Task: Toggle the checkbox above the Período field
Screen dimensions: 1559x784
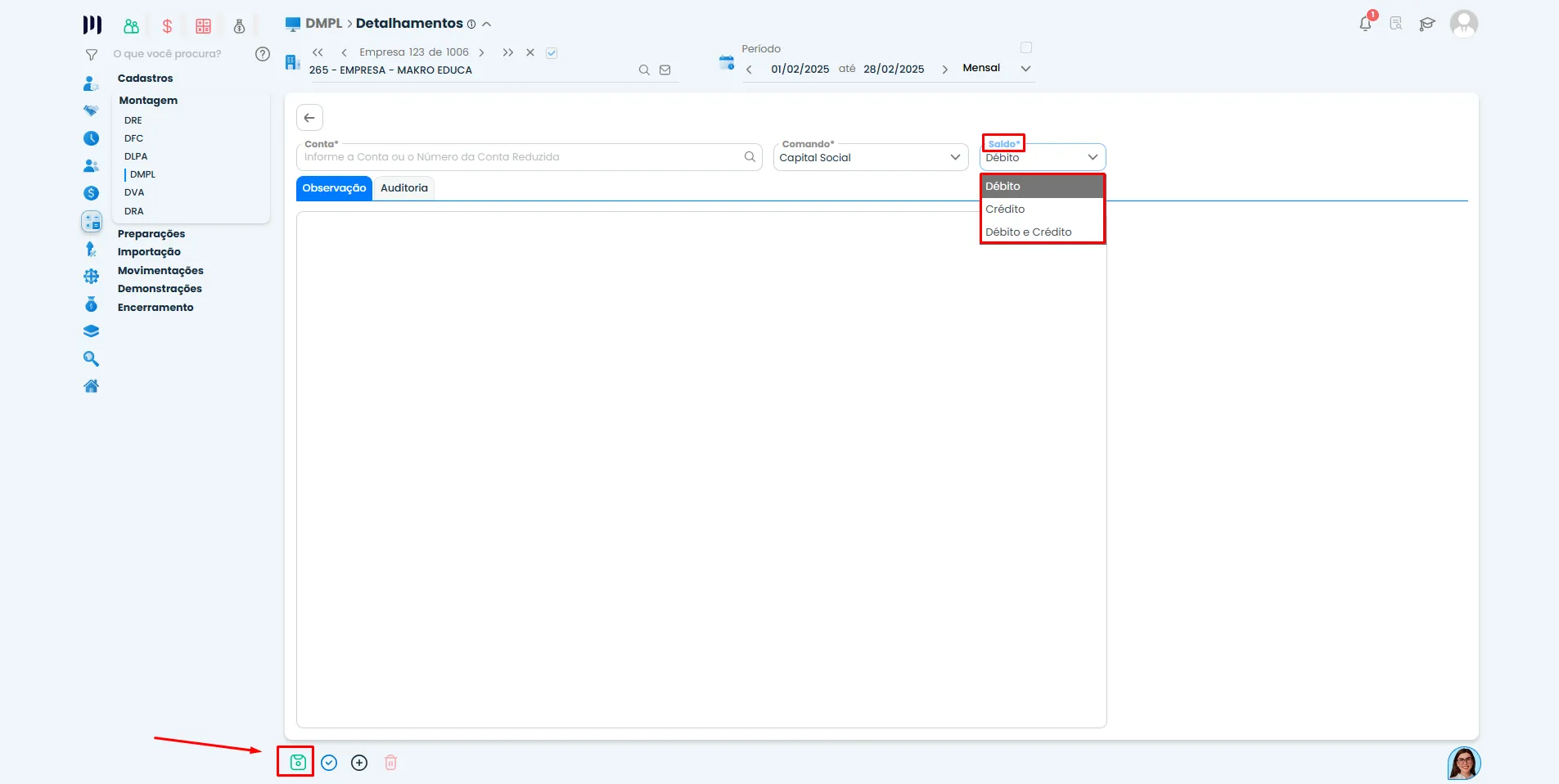Action: point(1026,47)
